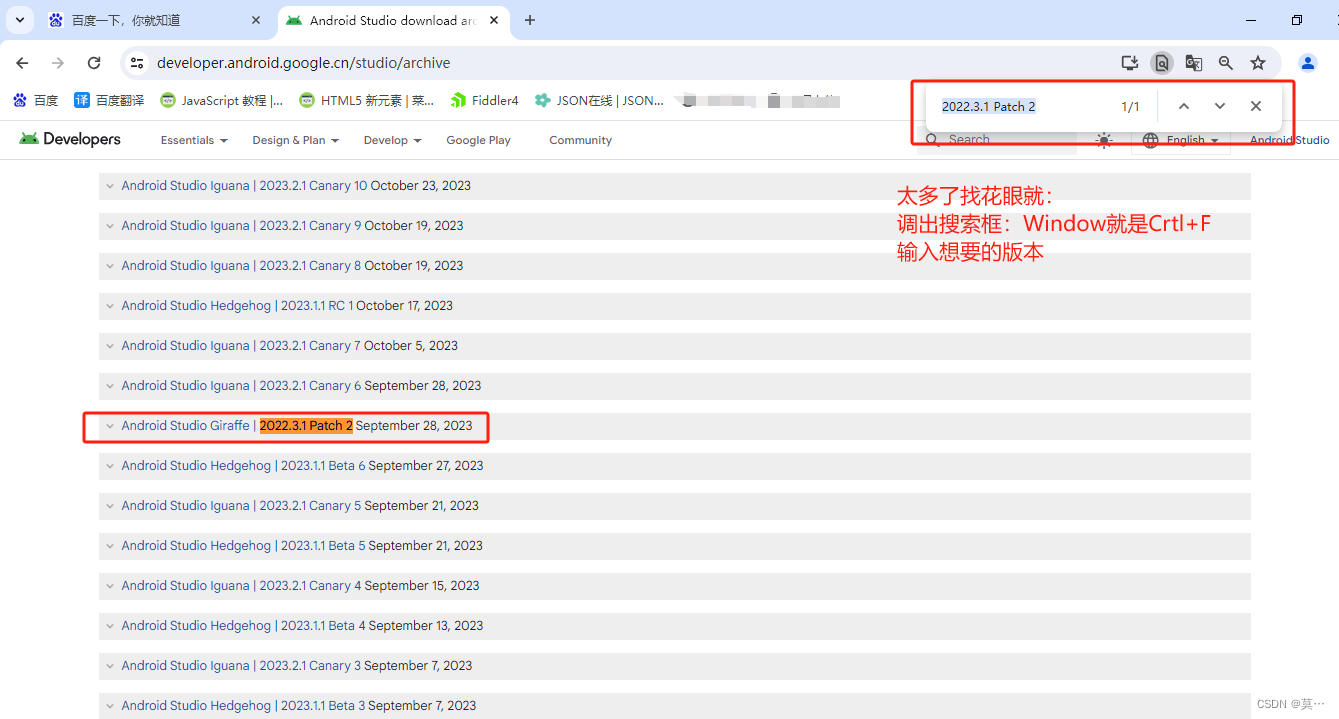The image size is (1339, 719).
Task: Open a new browser tab
Action: [530, 20]
